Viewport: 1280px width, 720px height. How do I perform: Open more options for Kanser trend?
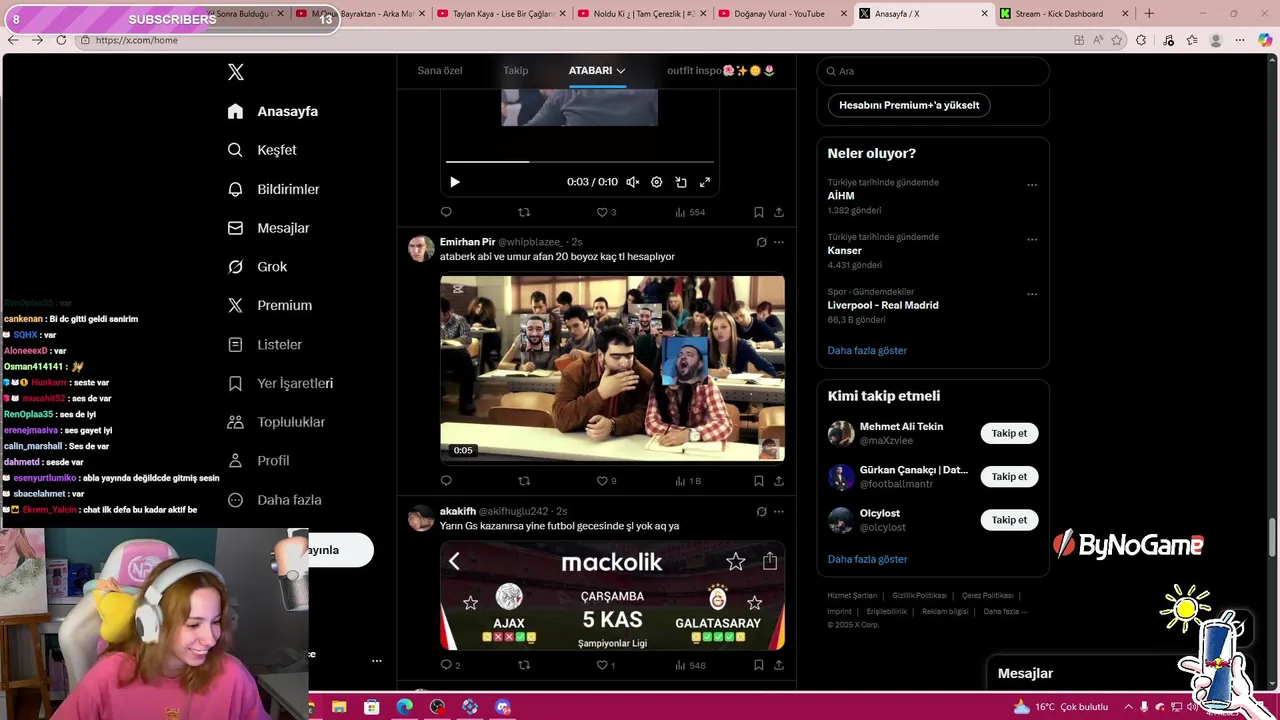(x=1032, y=240)
